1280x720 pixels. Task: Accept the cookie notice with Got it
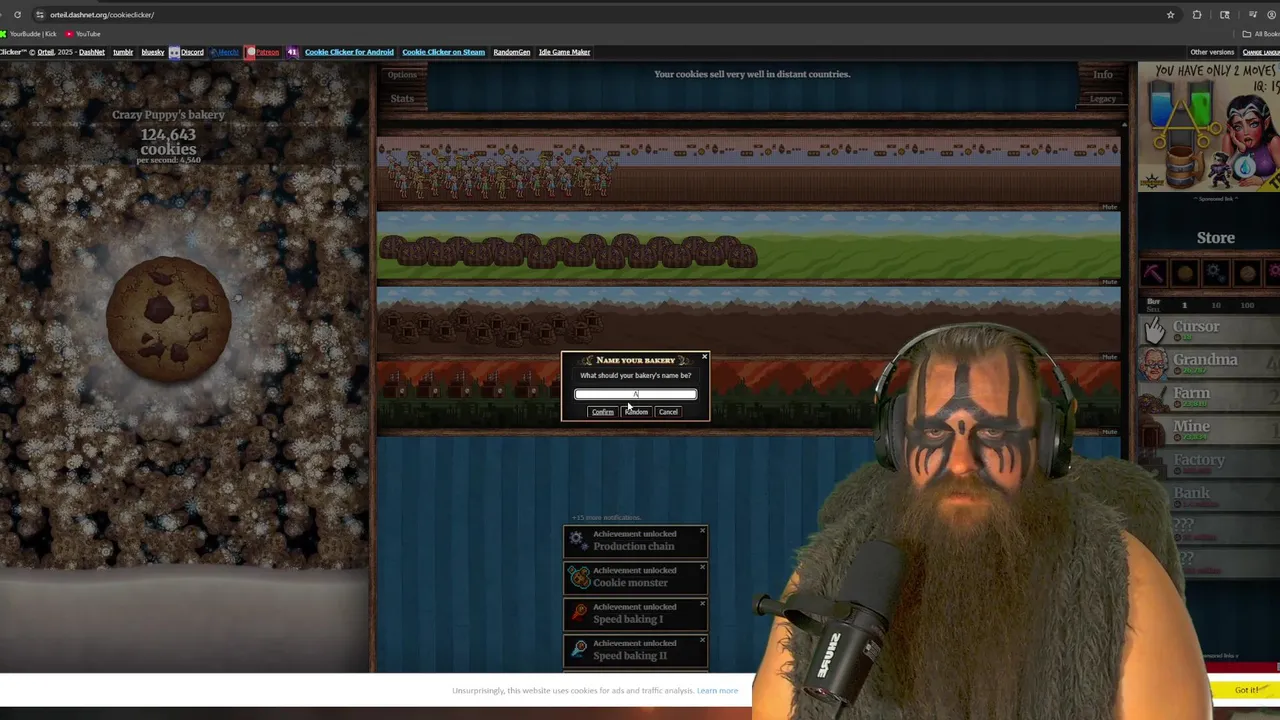1245,690
